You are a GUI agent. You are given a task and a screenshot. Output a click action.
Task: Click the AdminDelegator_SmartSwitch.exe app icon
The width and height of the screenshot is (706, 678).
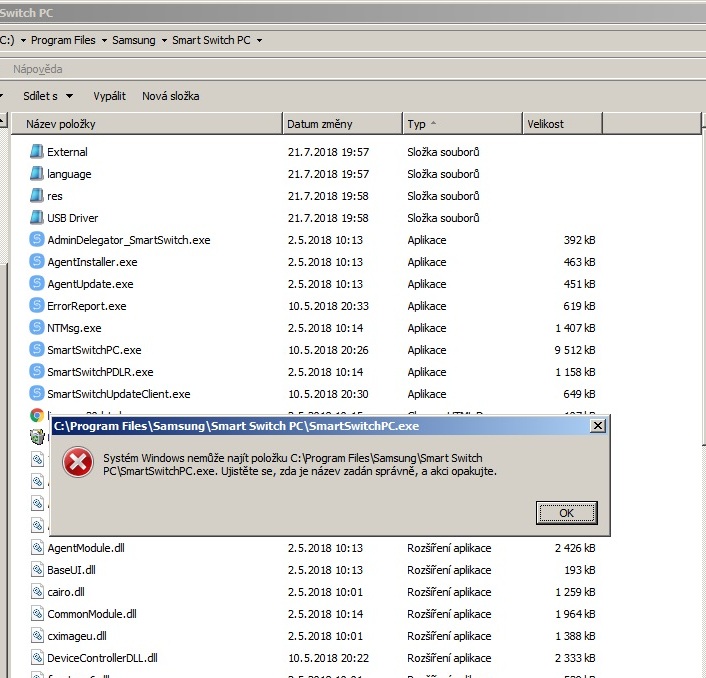pyautogui.click(x=37, y=240)
